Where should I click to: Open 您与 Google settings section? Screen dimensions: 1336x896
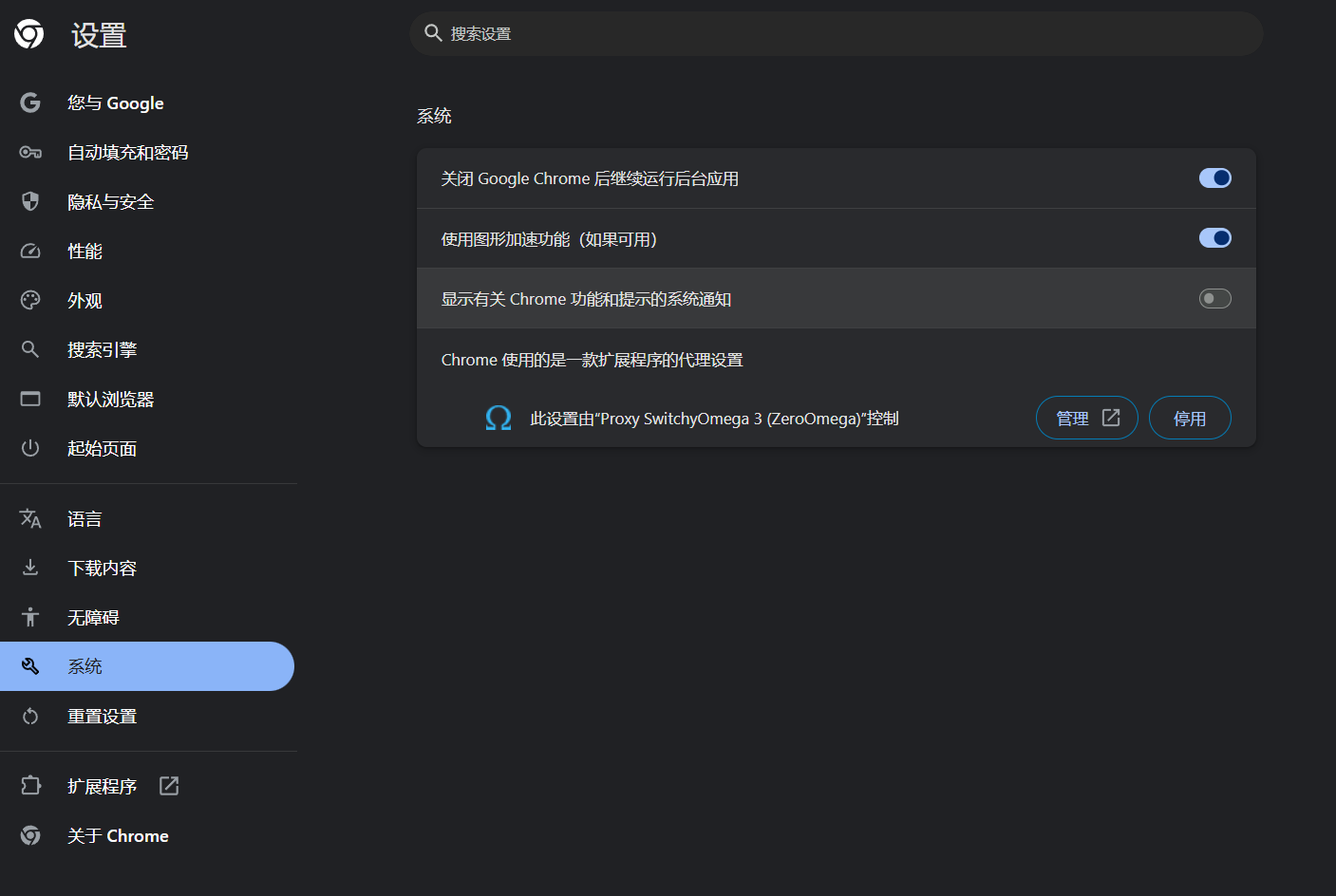[x=147, y=103]
